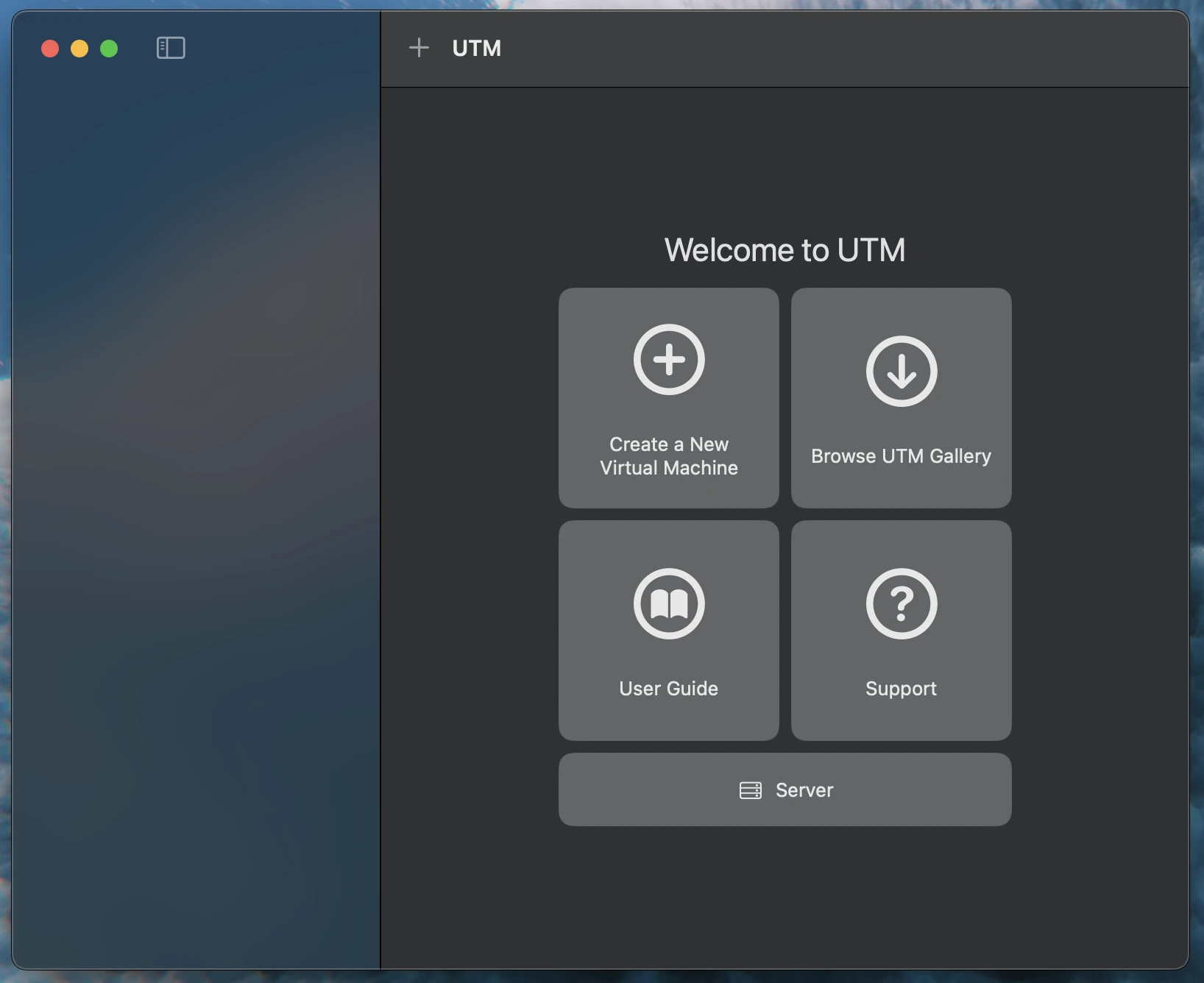Open the Support card
This screenshot has width=1204, height=983.
click(x=901, y=630)
